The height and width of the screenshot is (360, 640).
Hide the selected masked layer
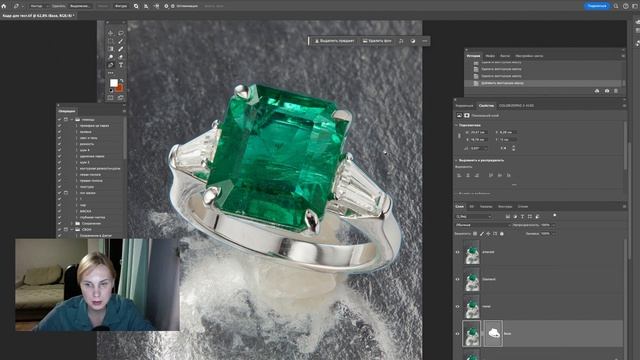pos(458,334)
